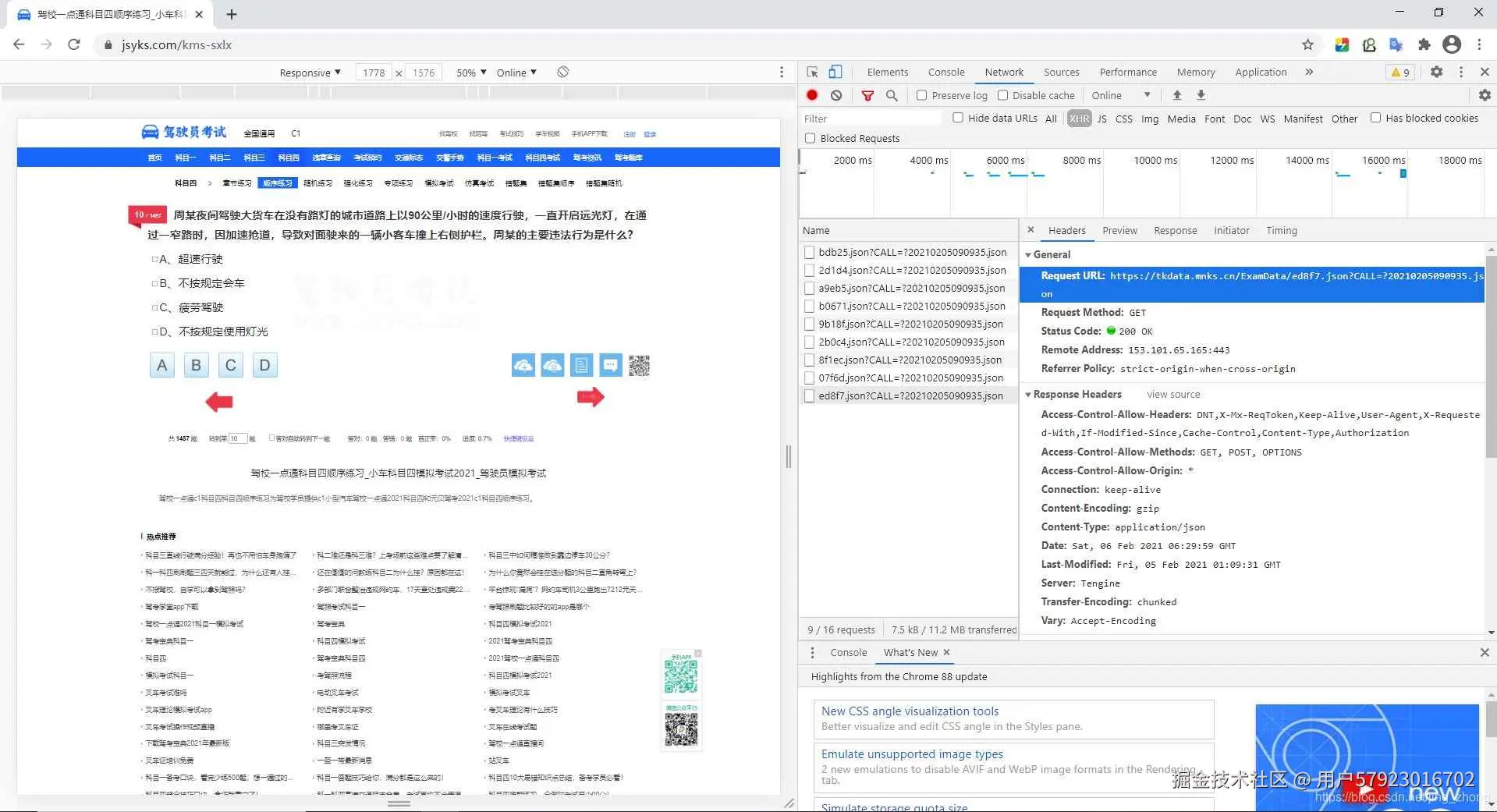Activate the inspect element picker
1497x812 pixels.
[x=812, y=72]
